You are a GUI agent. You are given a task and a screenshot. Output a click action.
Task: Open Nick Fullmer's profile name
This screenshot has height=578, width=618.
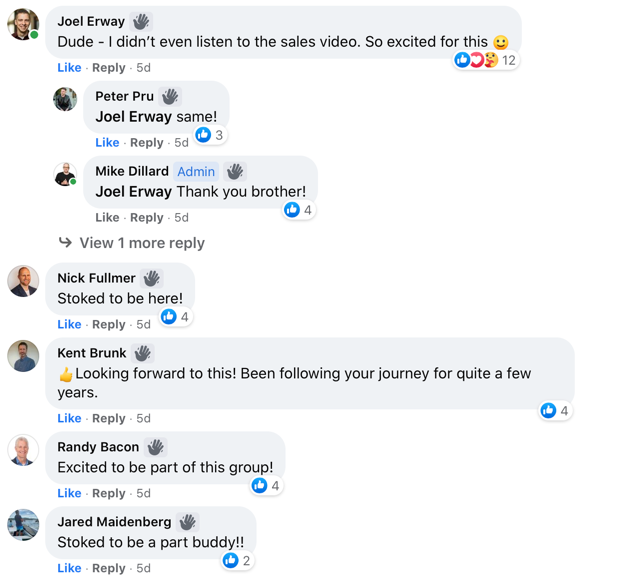coord(96,278)
